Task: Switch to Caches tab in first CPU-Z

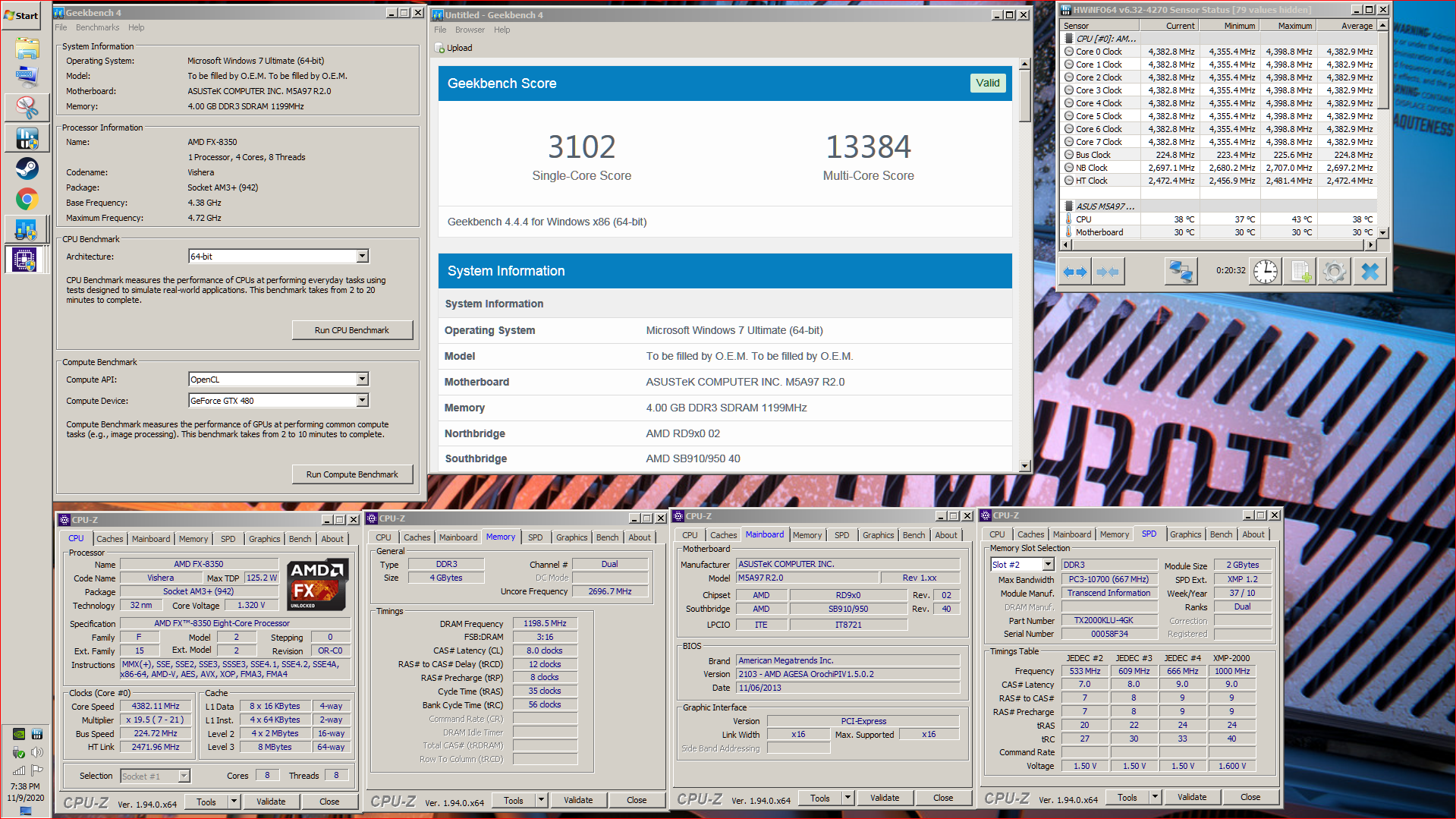Action: click(109, 539)
